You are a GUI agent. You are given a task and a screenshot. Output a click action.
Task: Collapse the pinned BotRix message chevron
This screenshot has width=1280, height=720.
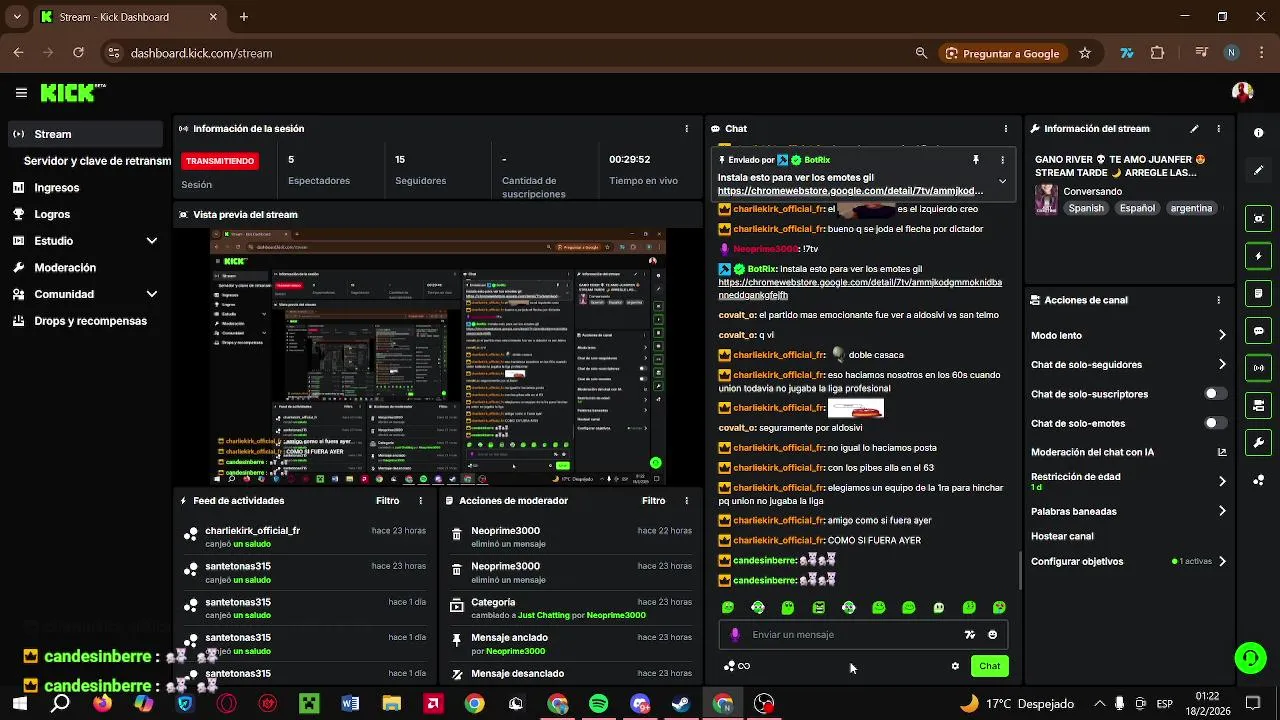point(1002,182)
